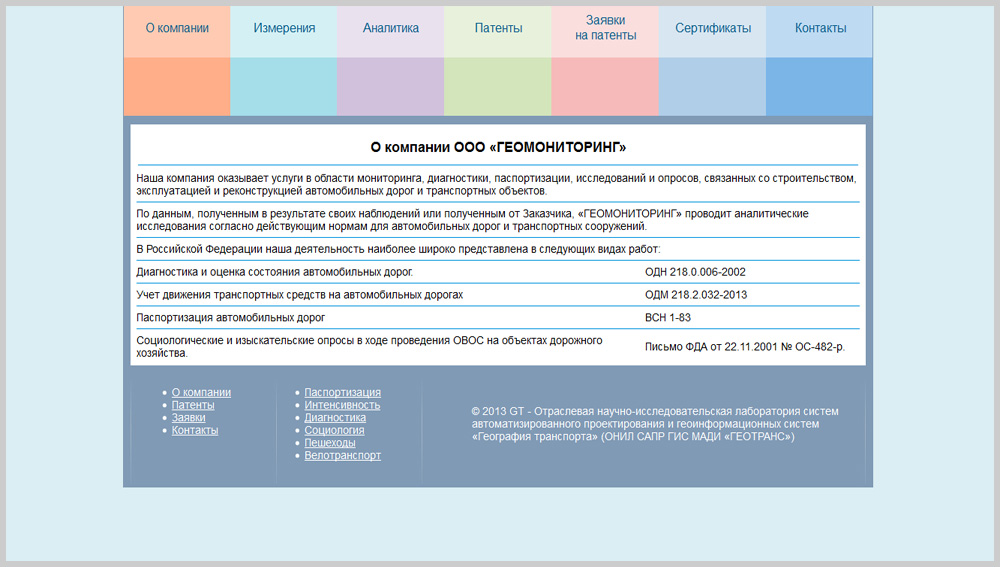Viewport: 1000px width, 567px height.
Task: Click the footer «Контакты» link
Action: point(195,430)
